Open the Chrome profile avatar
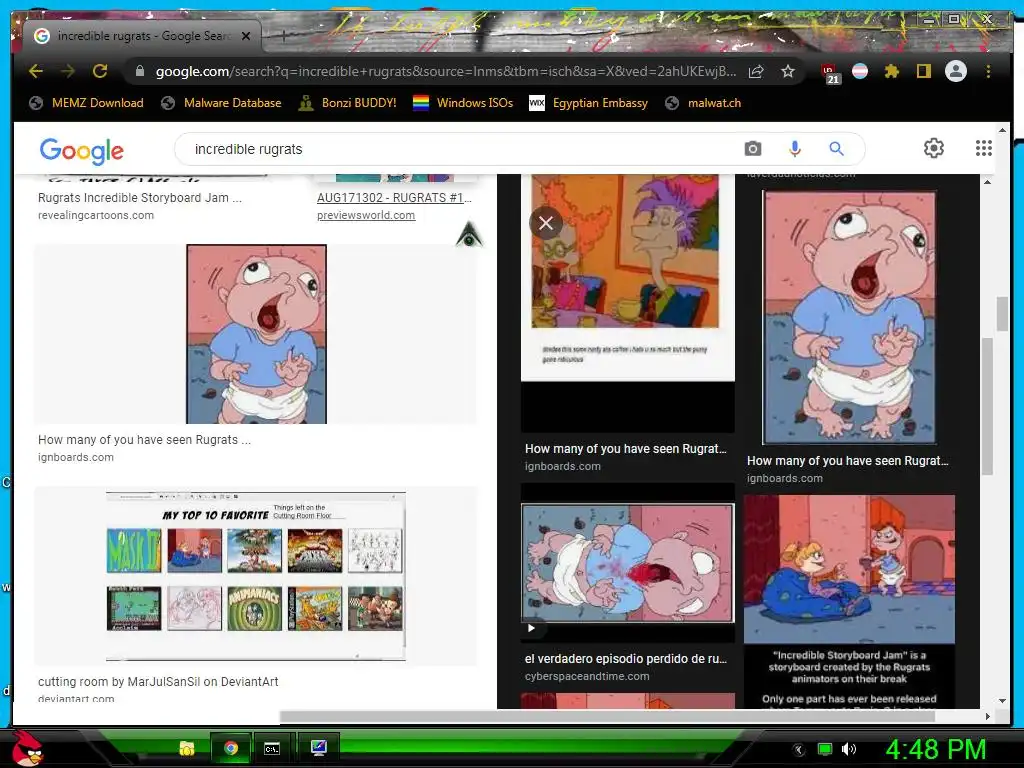The height and width of the screenshot is (768, 1024). coord(956,71)
